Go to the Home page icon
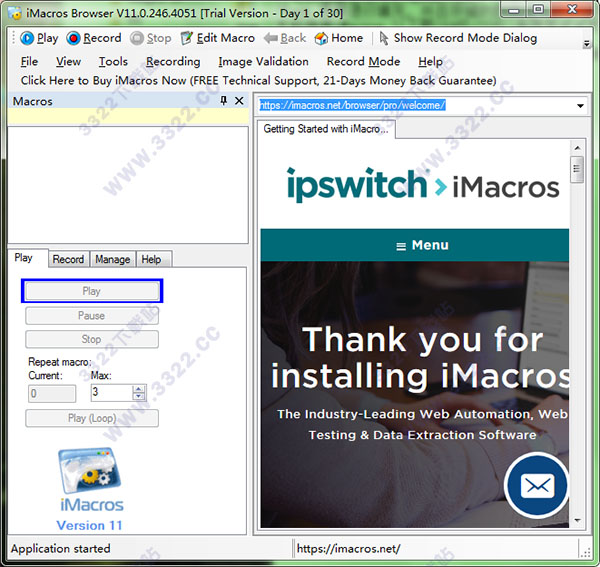Image resolution: width=600 pixels, height=567 pixels. coord(321,38)
